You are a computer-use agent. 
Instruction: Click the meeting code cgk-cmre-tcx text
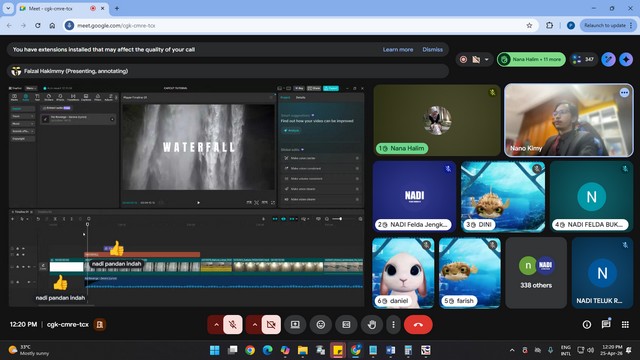(x=68, y=324)
